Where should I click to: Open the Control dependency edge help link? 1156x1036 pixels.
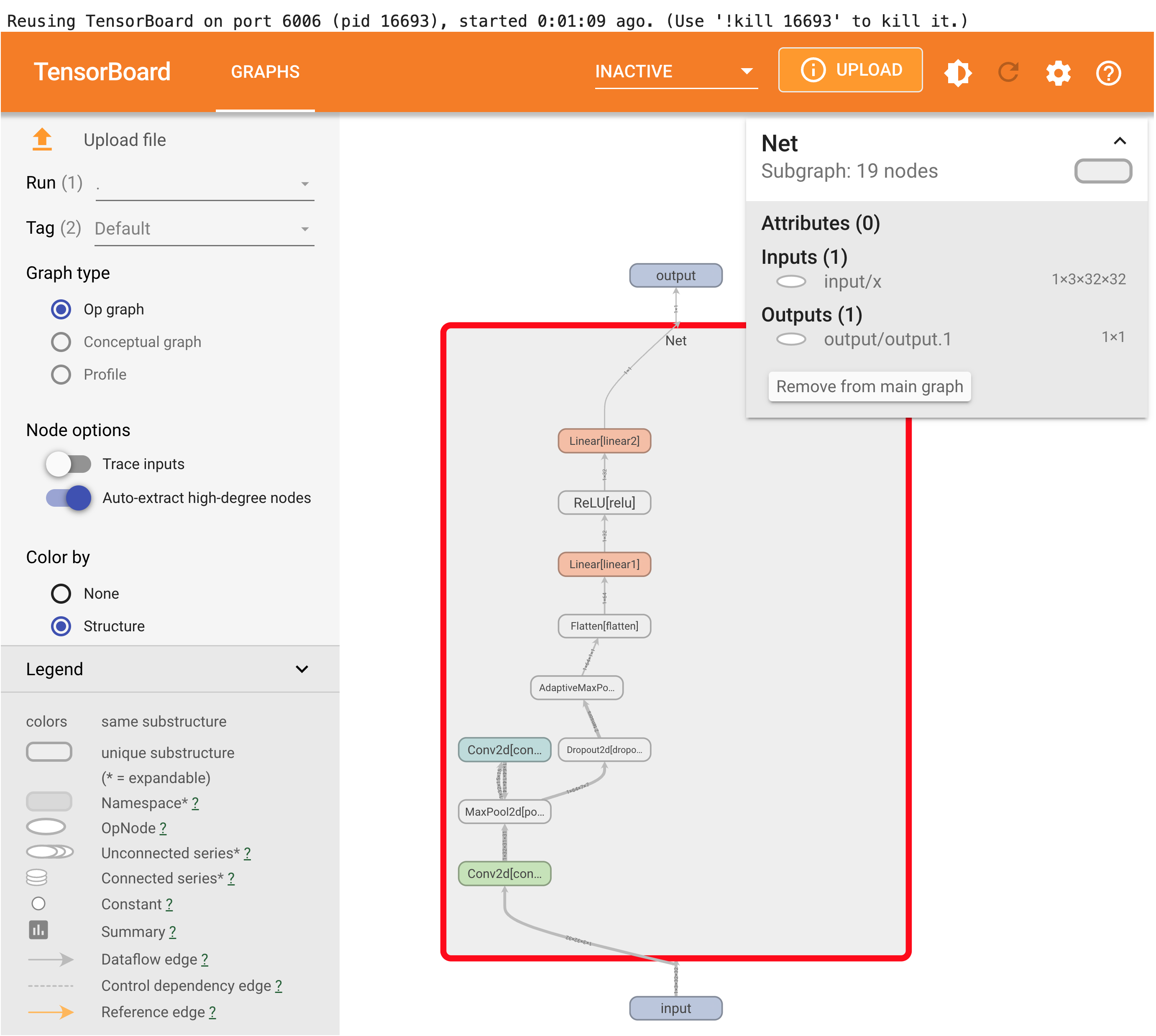coord(279,985)
